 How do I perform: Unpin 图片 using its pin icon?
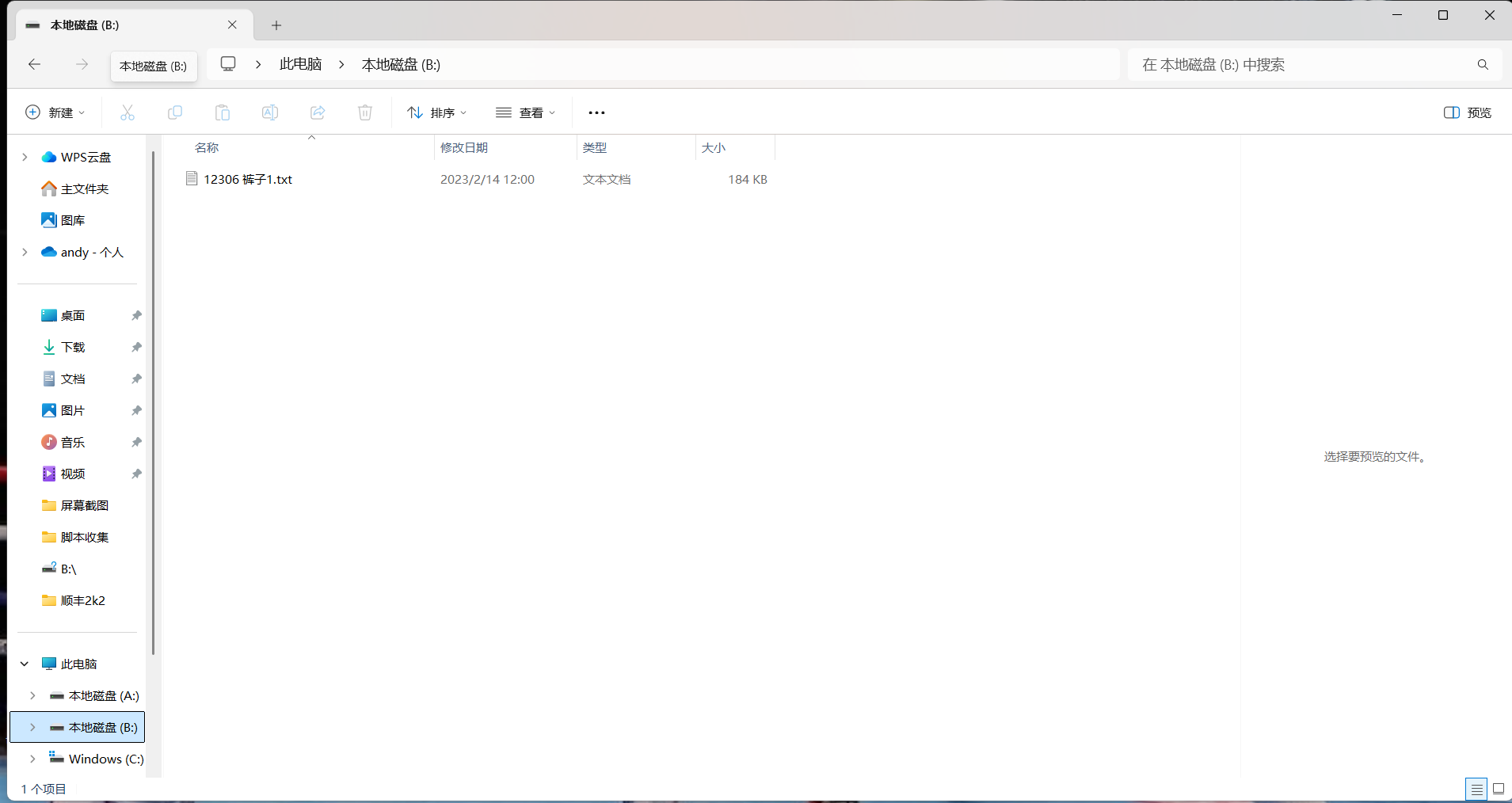(x=136, y=410)
